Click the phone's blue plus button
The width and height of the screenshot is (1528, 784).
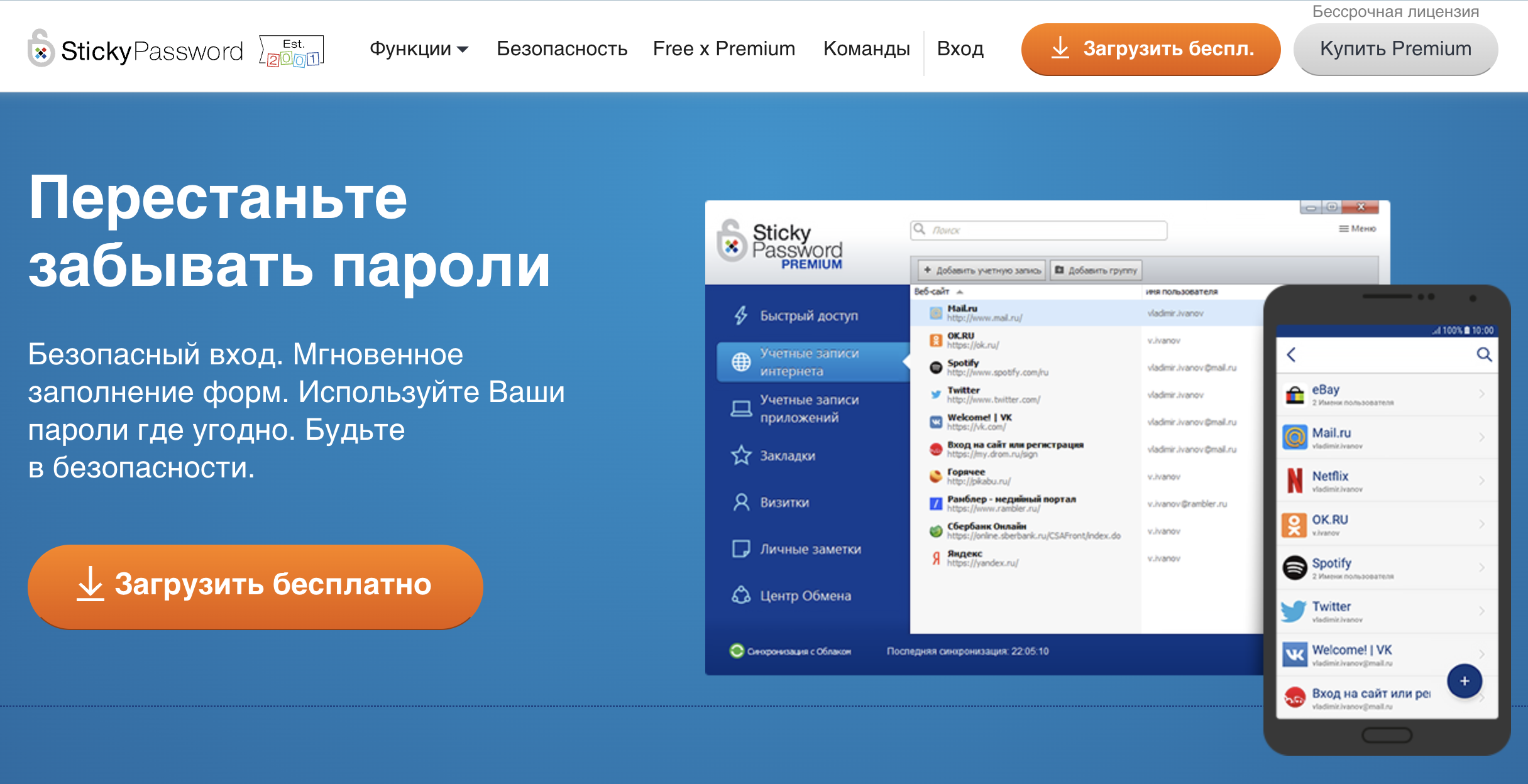[1464, 681]
